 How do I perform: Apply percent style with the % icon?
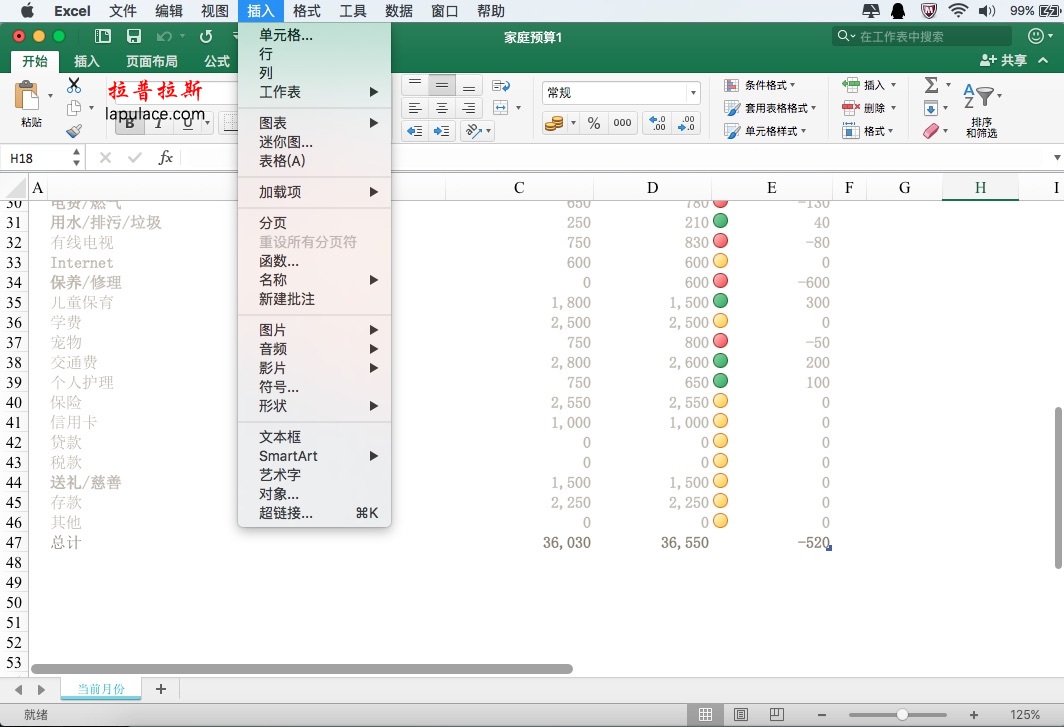coord(596,124)
